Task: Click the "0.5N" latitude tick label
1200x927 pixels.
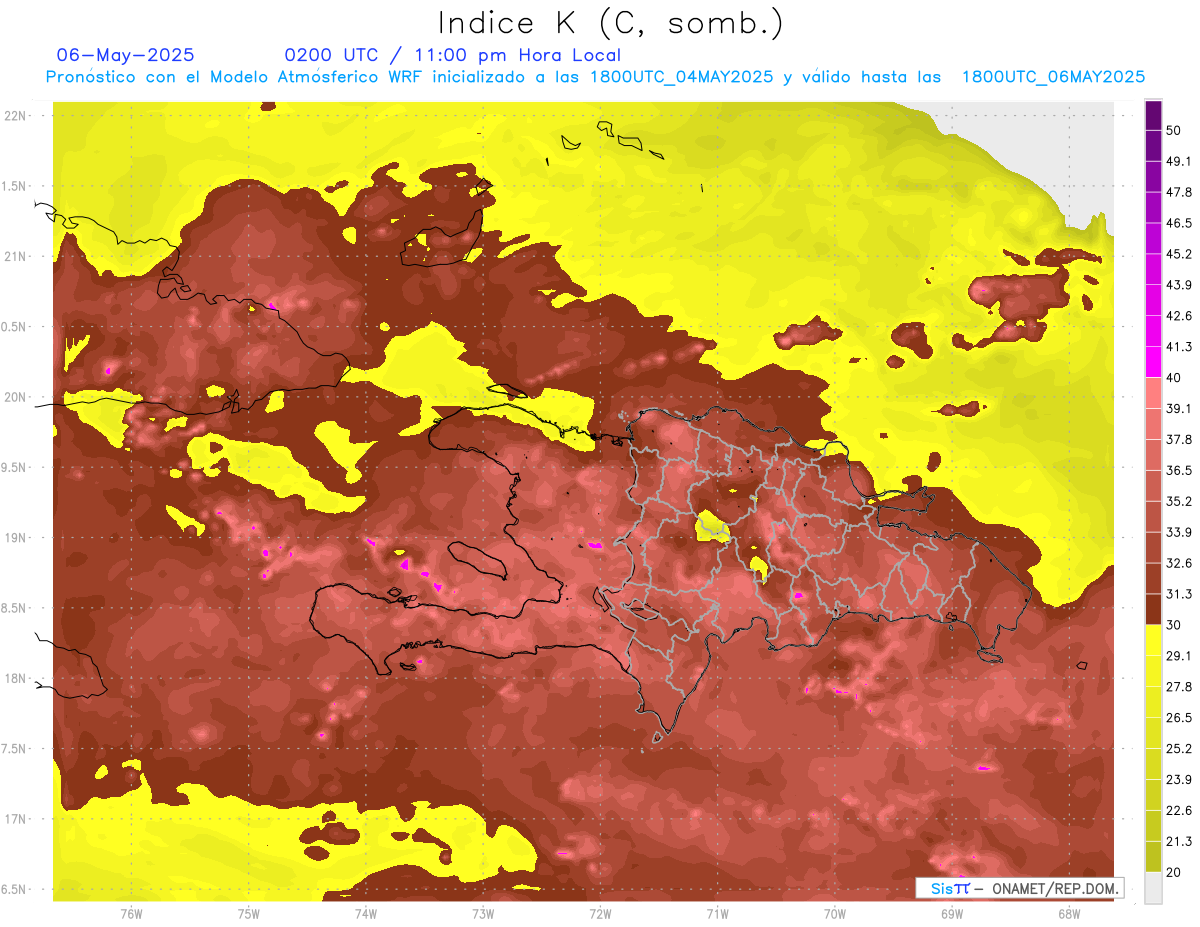Action: (15, 327)
